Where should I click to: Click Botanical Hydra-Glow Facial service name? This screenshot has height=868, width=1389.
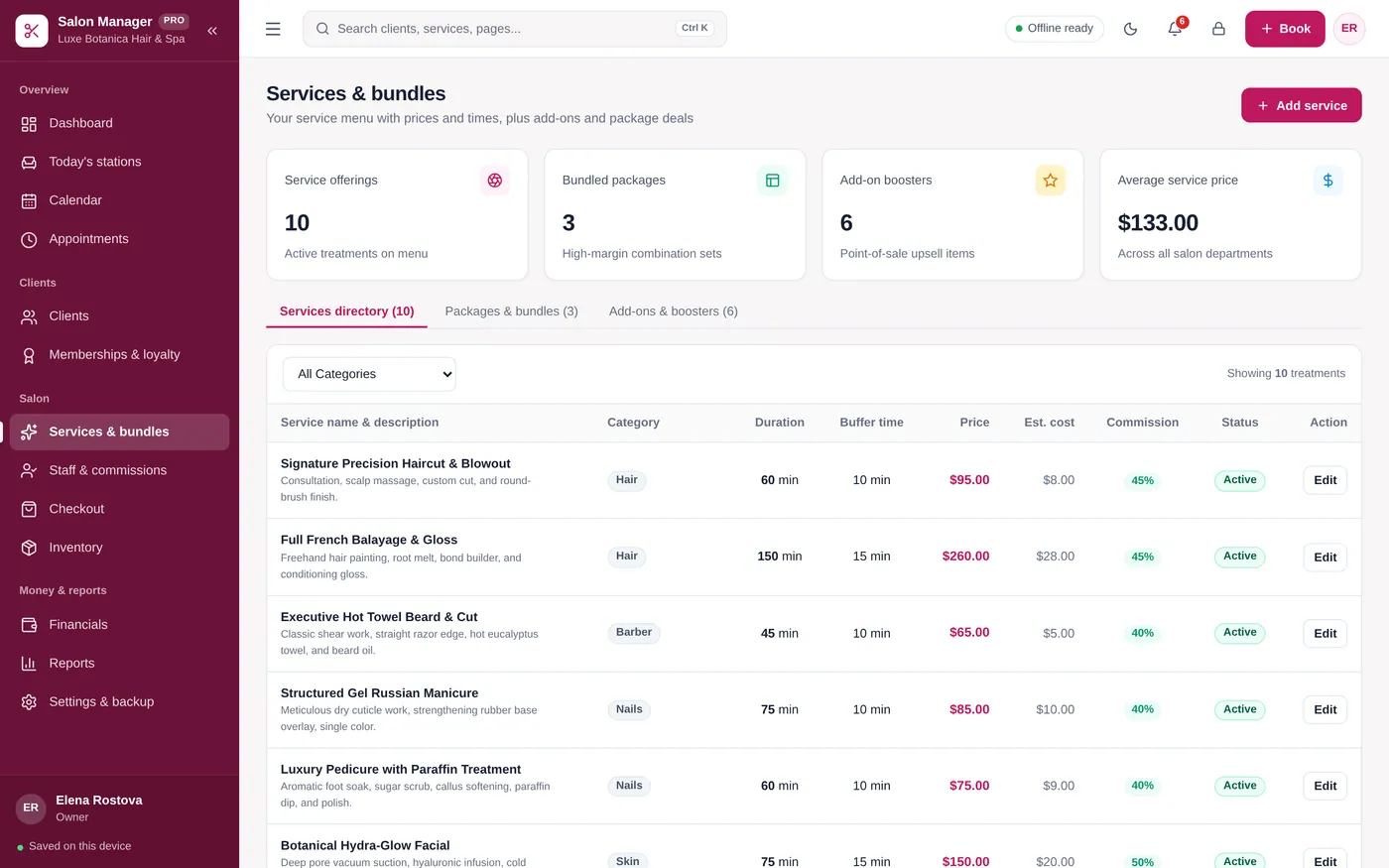tap(365, 845)
